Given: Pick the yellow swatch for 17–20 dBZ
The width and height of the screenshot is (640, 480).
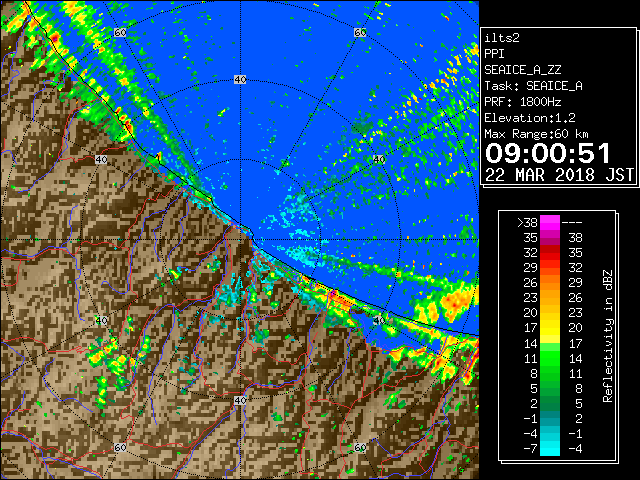Looking at the screenshot, I should [x=550, y=328].
